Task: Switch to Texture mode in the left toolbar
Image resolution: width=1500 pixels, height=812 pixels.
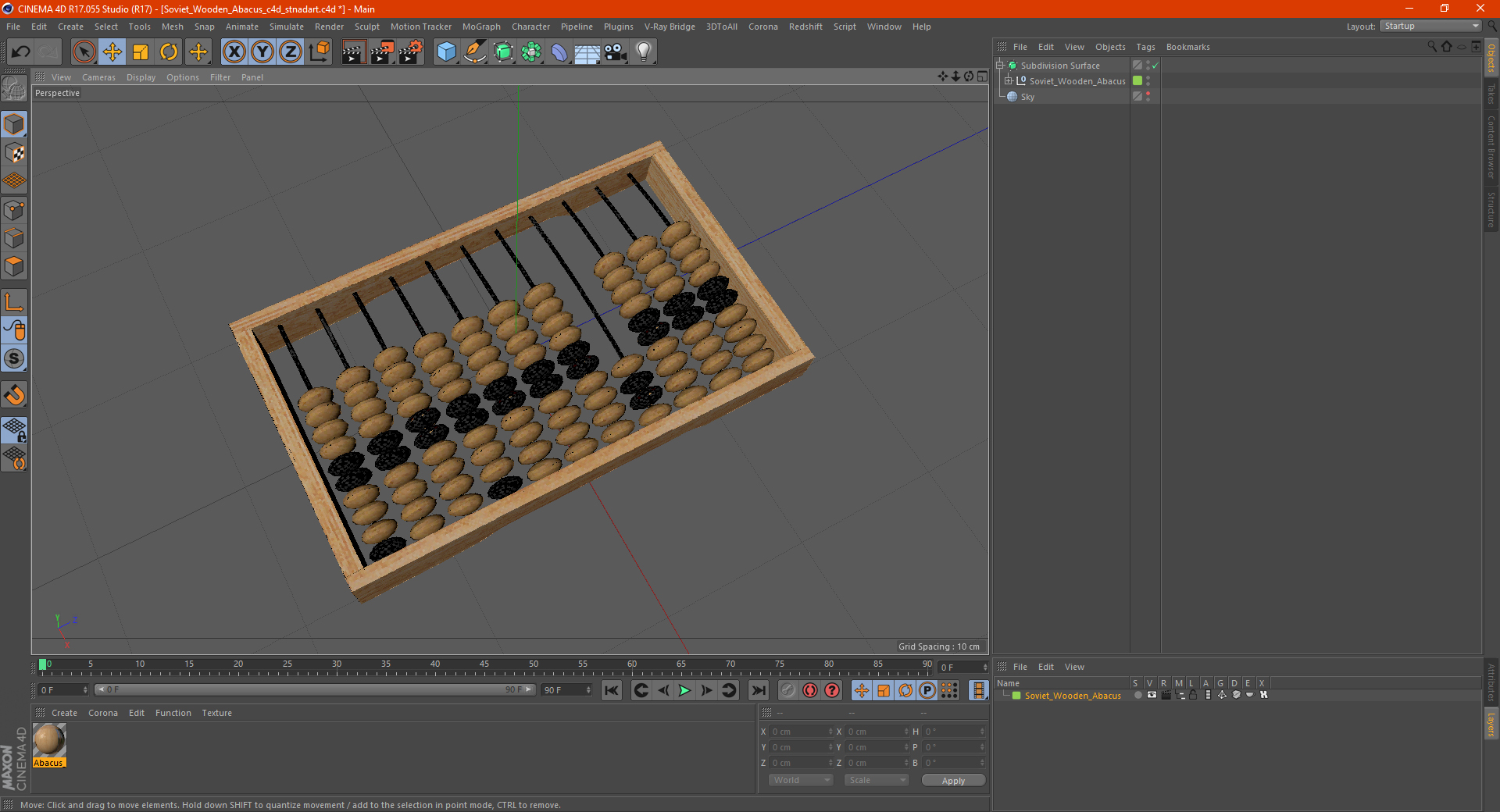Action: pyautogui.click(x=14, y=153)
